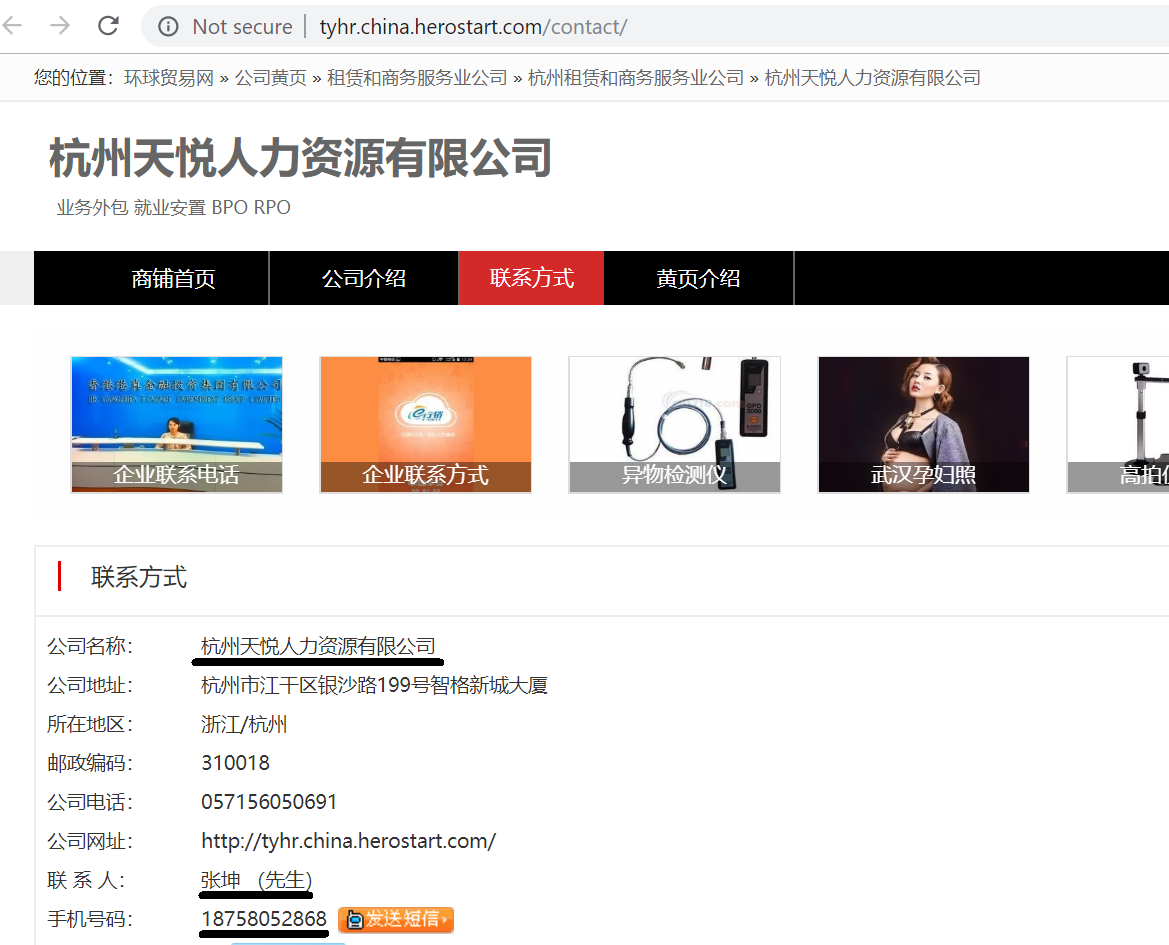
Task: Select the 黄页介绍 navigation tab
Action: point(699,278)
